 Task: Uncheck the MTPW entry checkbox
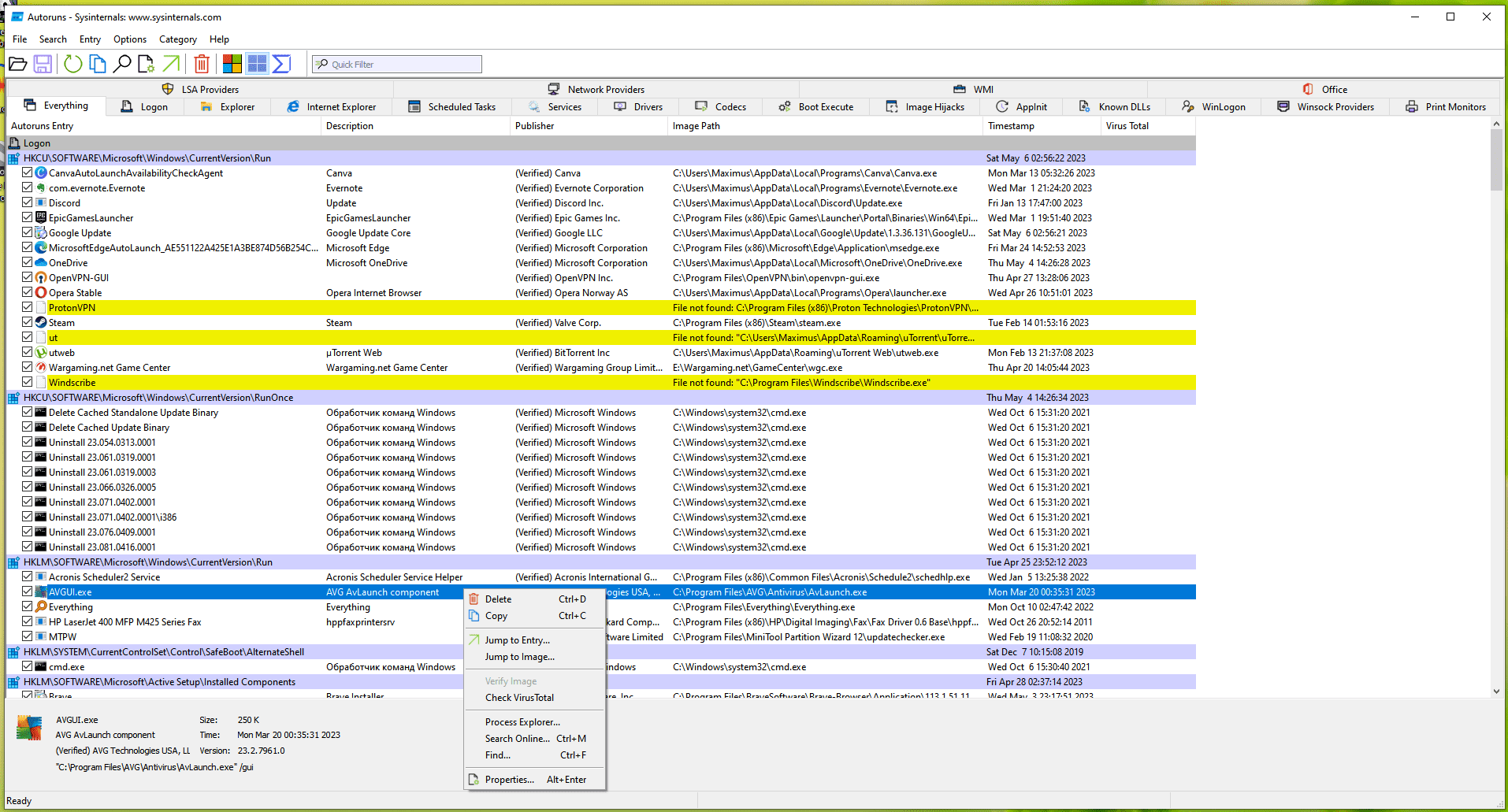point(28,637)
